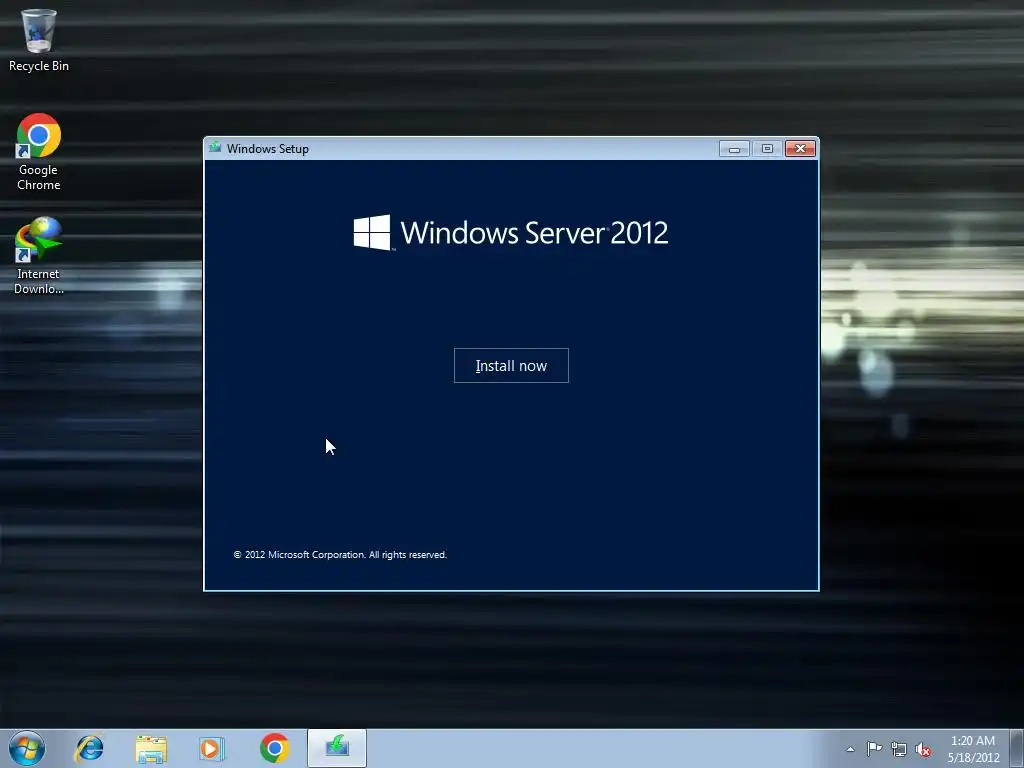Click the Windows Server 2012 logo
The width and height of the screenshot is (1024, 768).
[x=511, y=232]
